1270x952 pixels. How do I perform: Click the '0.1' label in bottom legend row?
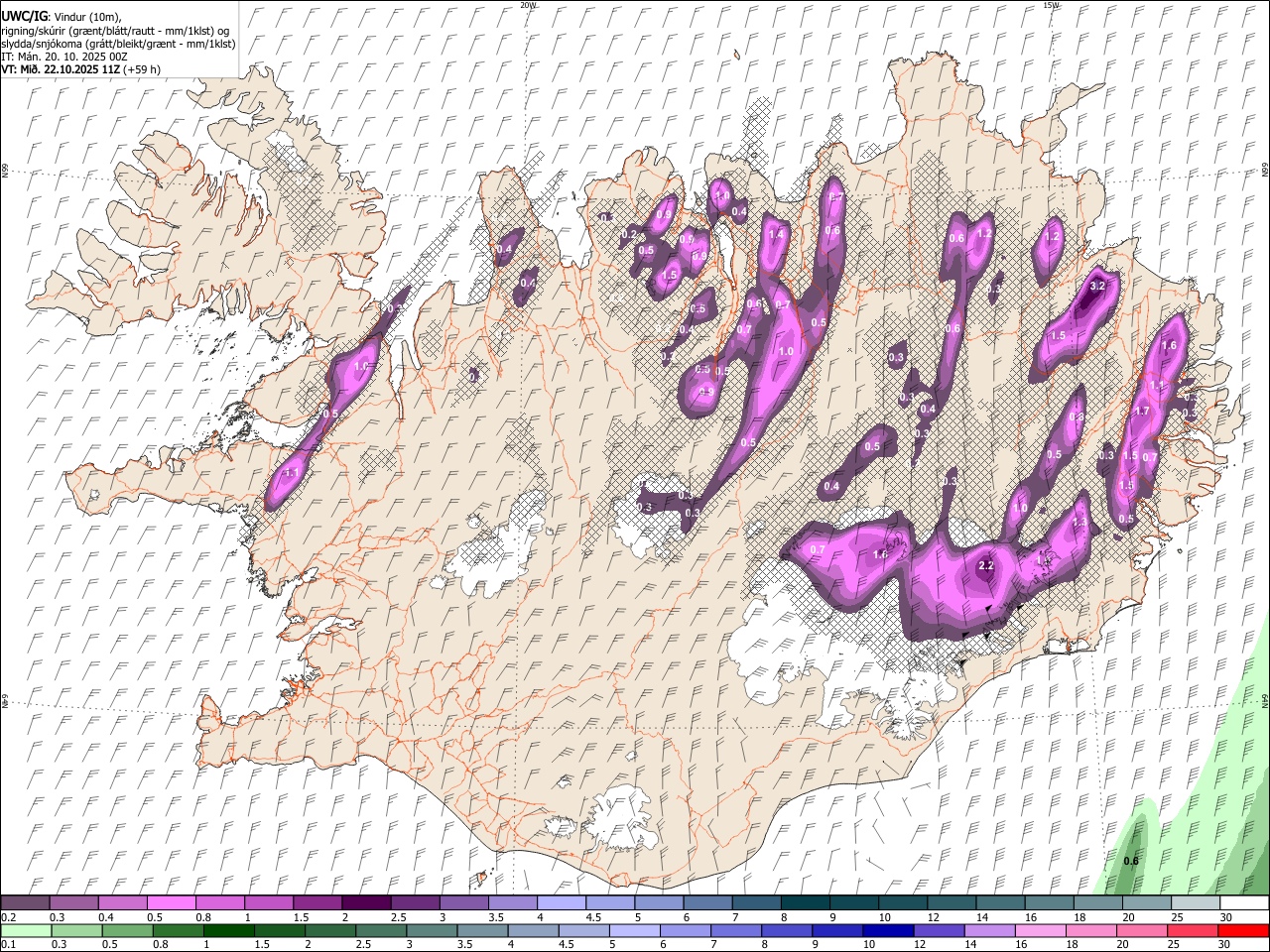click(8, 945)
